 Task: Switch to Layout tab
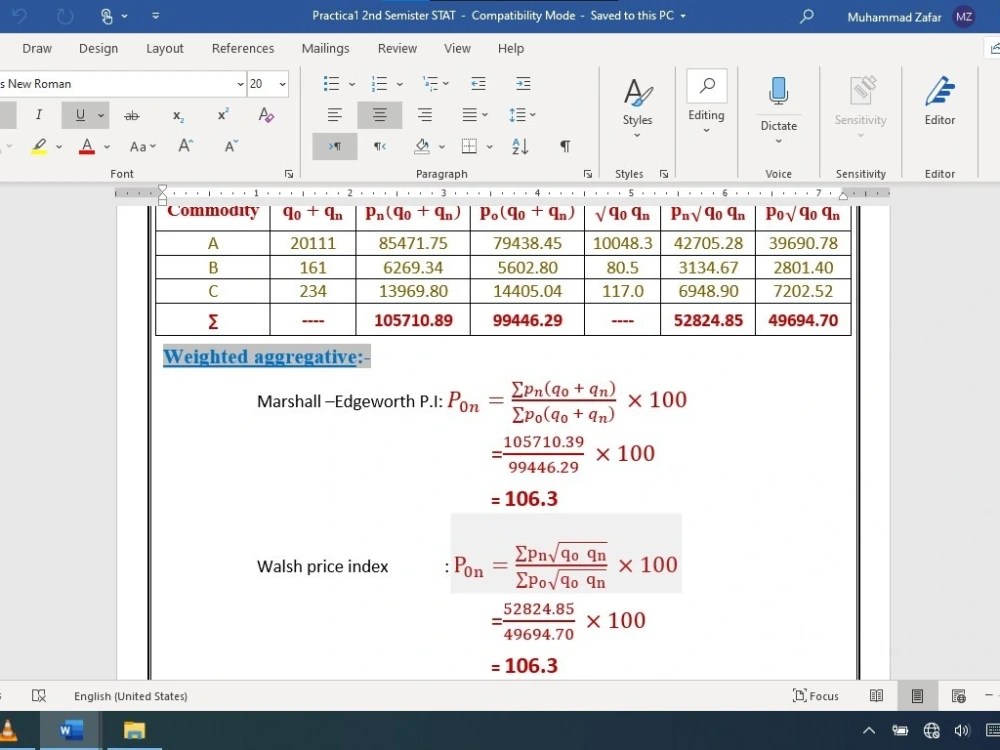coord(165,48)
